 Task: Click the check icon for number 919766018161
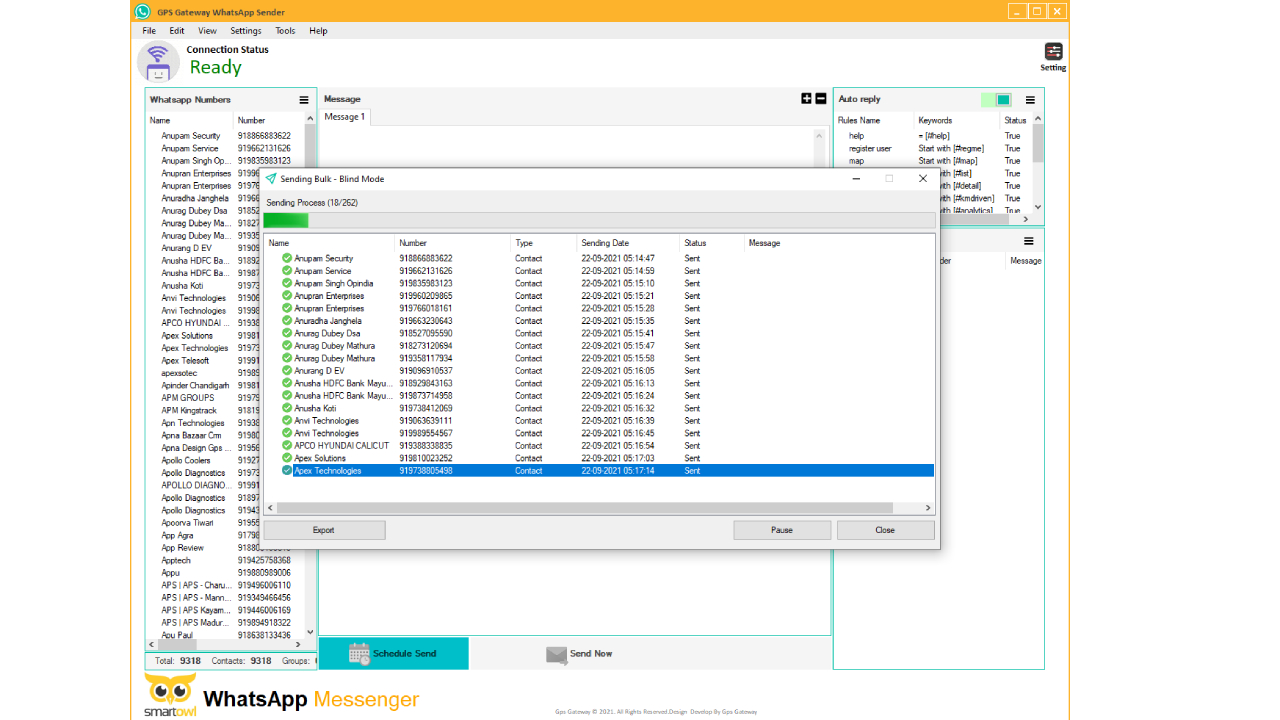tap(287, 308)
